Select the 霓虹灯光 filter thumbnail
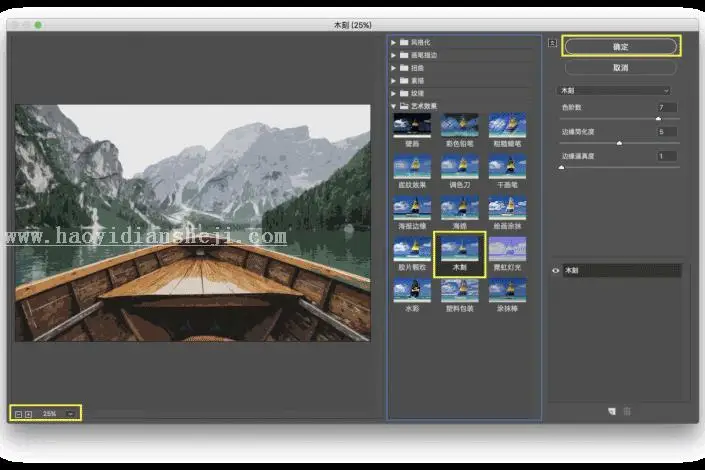Screen dimensions: 705x470 507,249
